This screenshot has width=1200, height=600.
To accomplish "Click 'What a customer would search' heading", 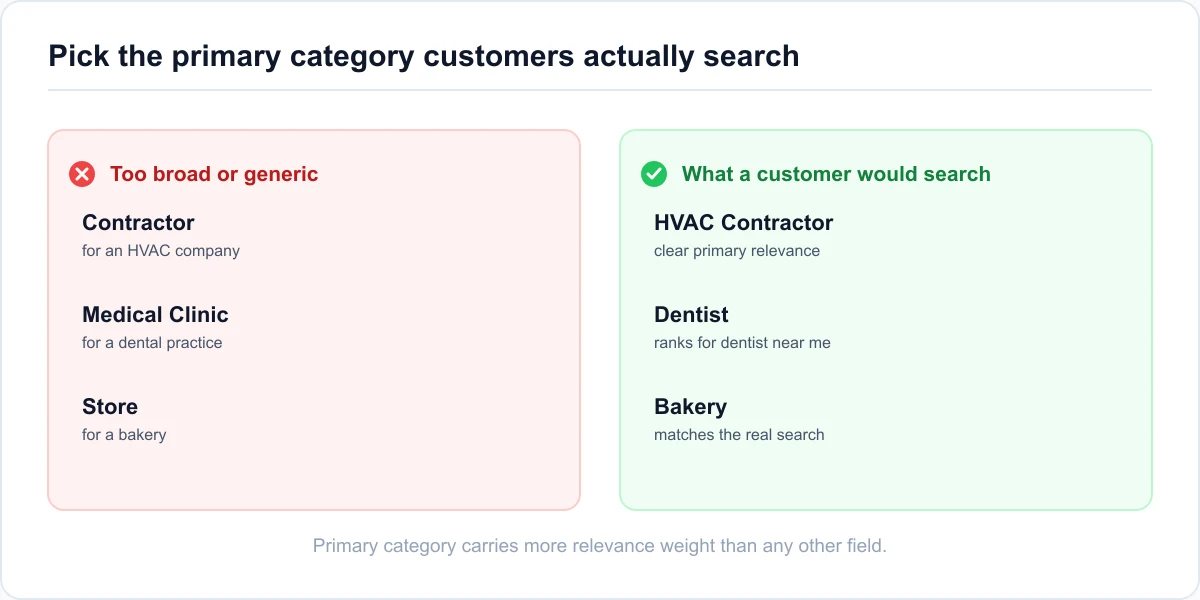I will pos(836,174).
